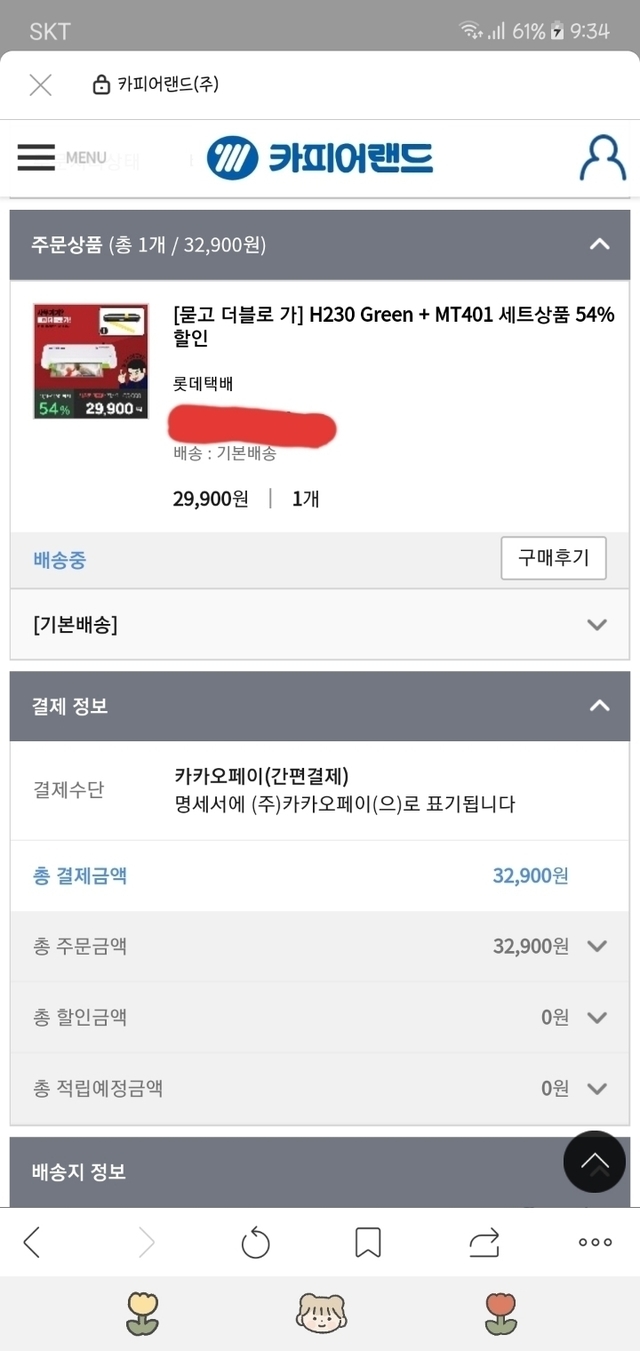Open the H230 Green + MT401 product link
This screenshot has width=640, height=1351.
point(393,326)
